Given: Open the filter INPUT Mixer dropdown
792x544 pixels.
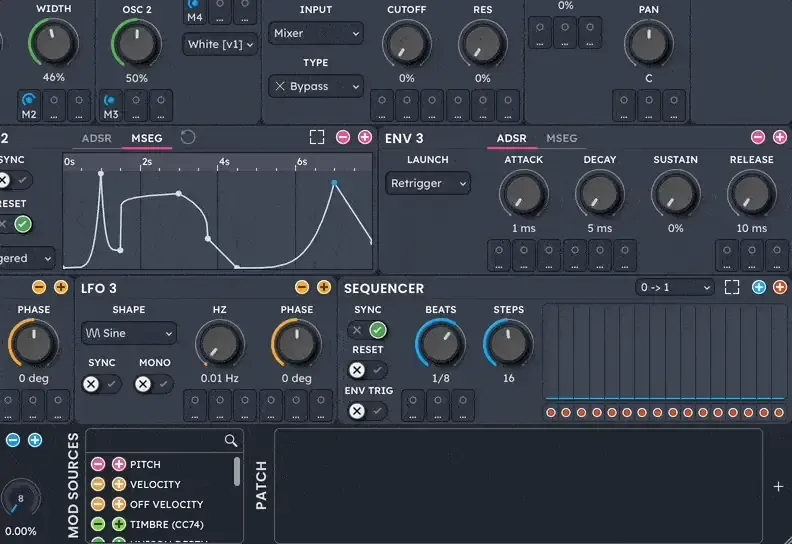Looking at the screenshot, I should [316, 33].
